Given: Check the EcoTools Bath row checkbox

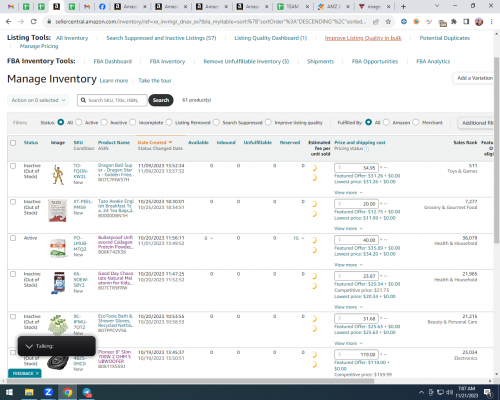Looking at the screenshot, I should click(13, 317).
